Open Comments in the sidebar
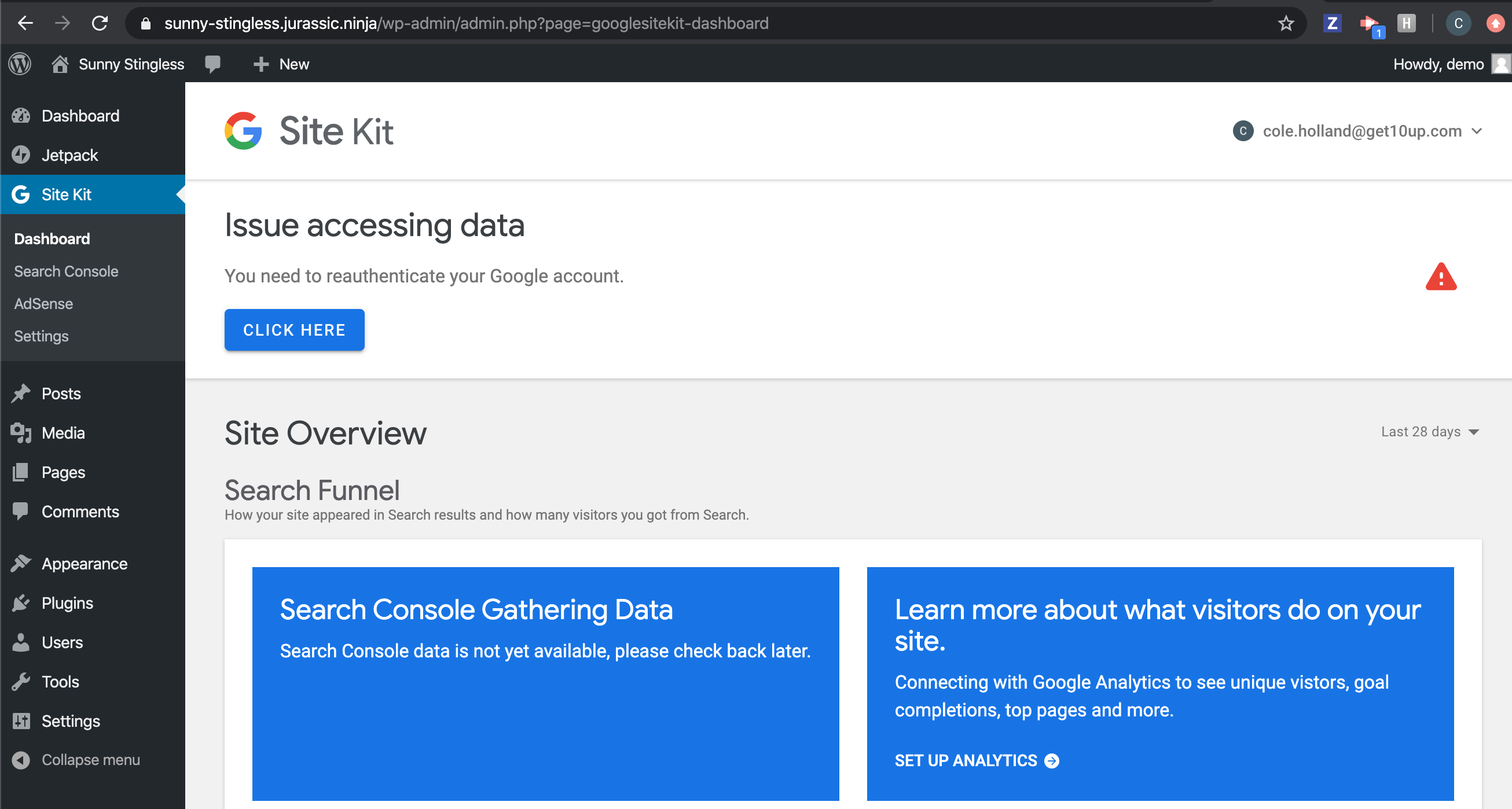The width and height of the screenshot is (1512, 809). pos(93,511)
